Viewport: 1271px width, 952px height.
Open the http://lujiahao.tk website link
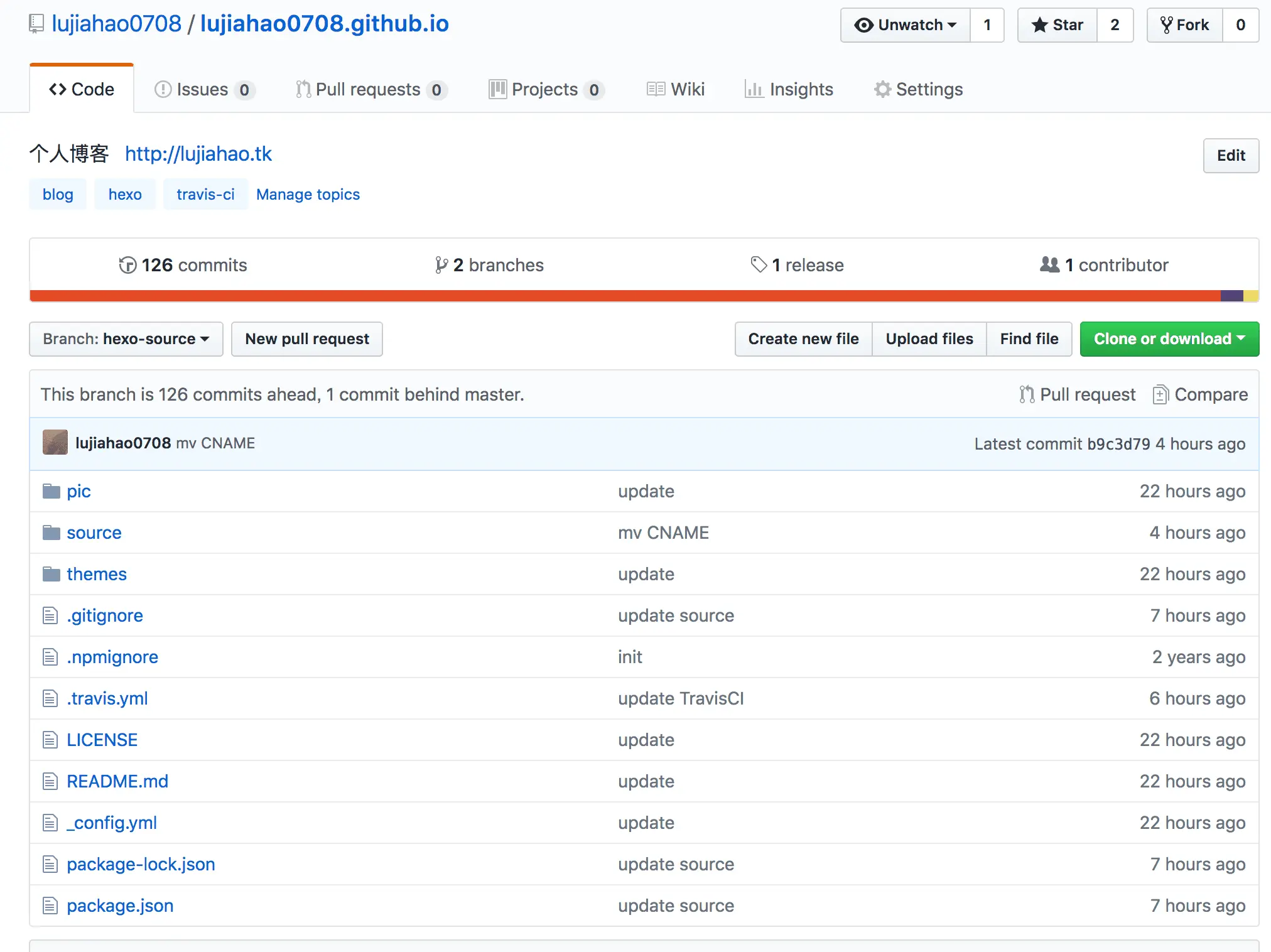click(x=198, y=154)
